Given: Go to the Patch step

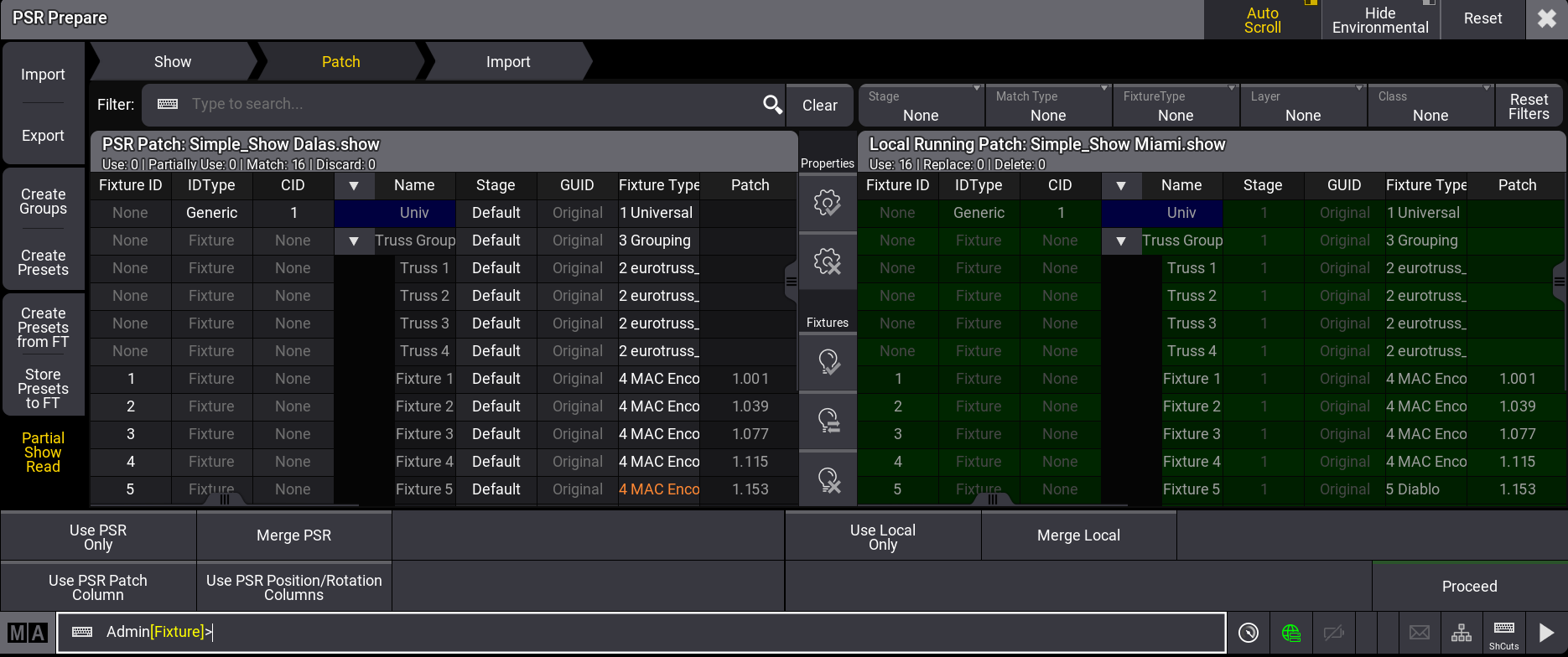Looking at the screenshot, I should click(x=341, y=62).
